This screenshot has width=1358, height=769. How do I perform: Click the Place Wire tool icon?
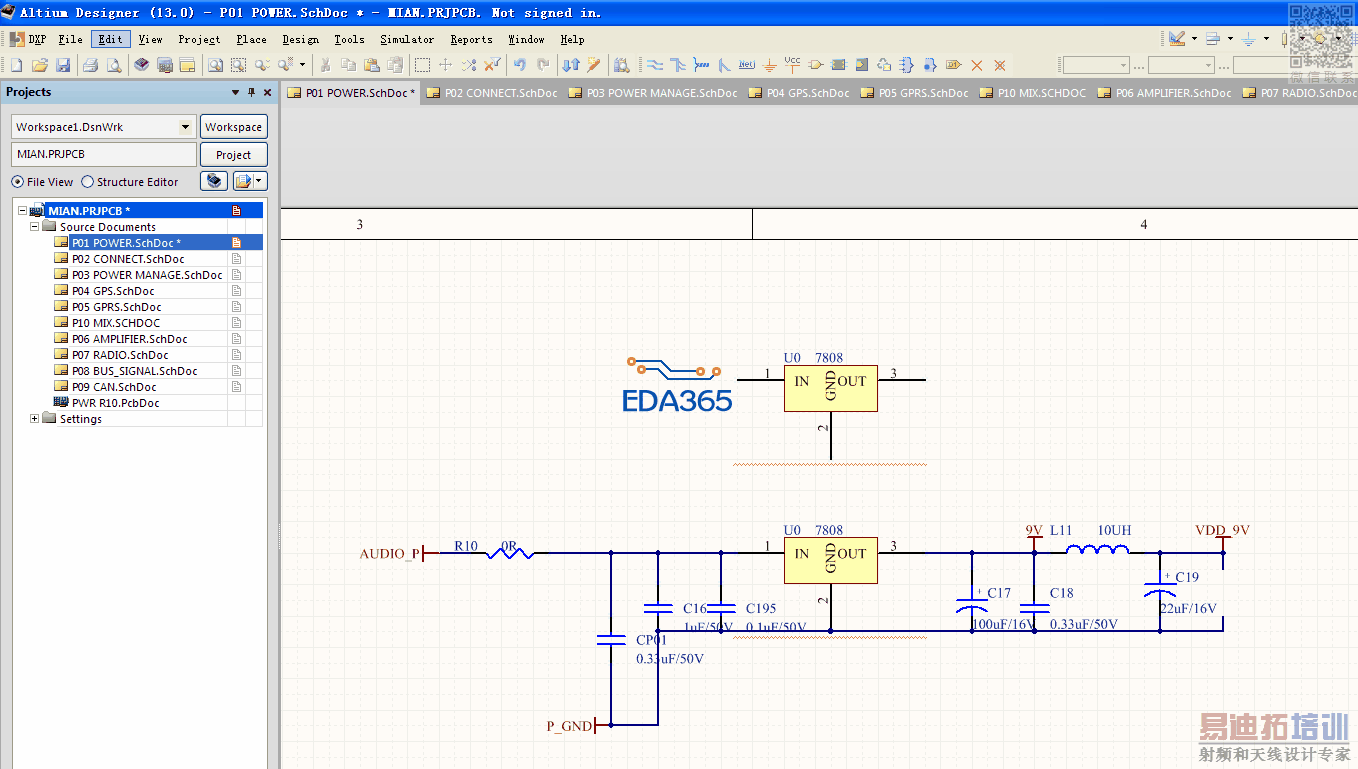pyautogui.click(x=654, y=65)
